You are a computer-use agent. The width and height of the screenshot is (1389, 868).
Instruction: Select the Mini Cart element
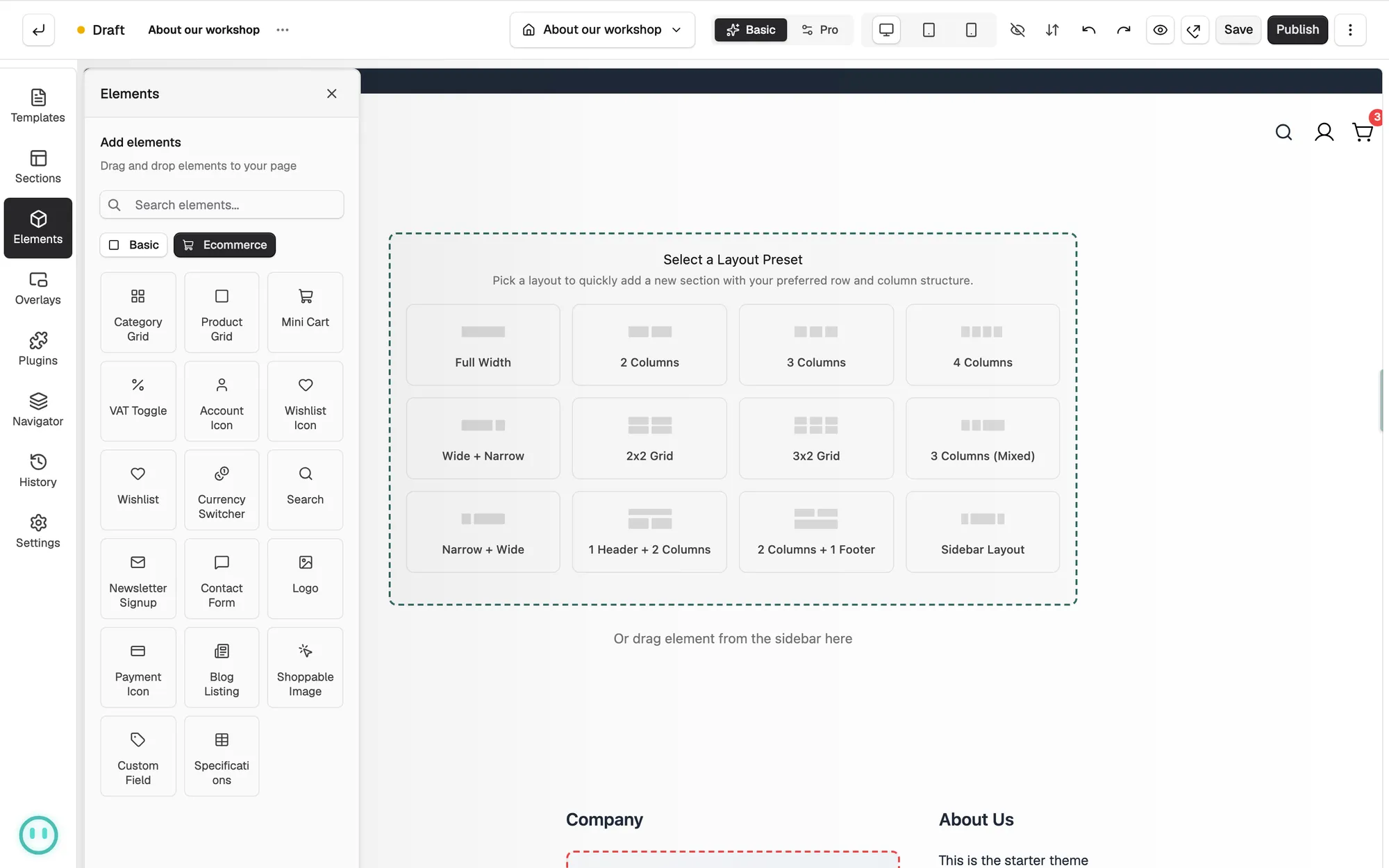coord(305,312)
